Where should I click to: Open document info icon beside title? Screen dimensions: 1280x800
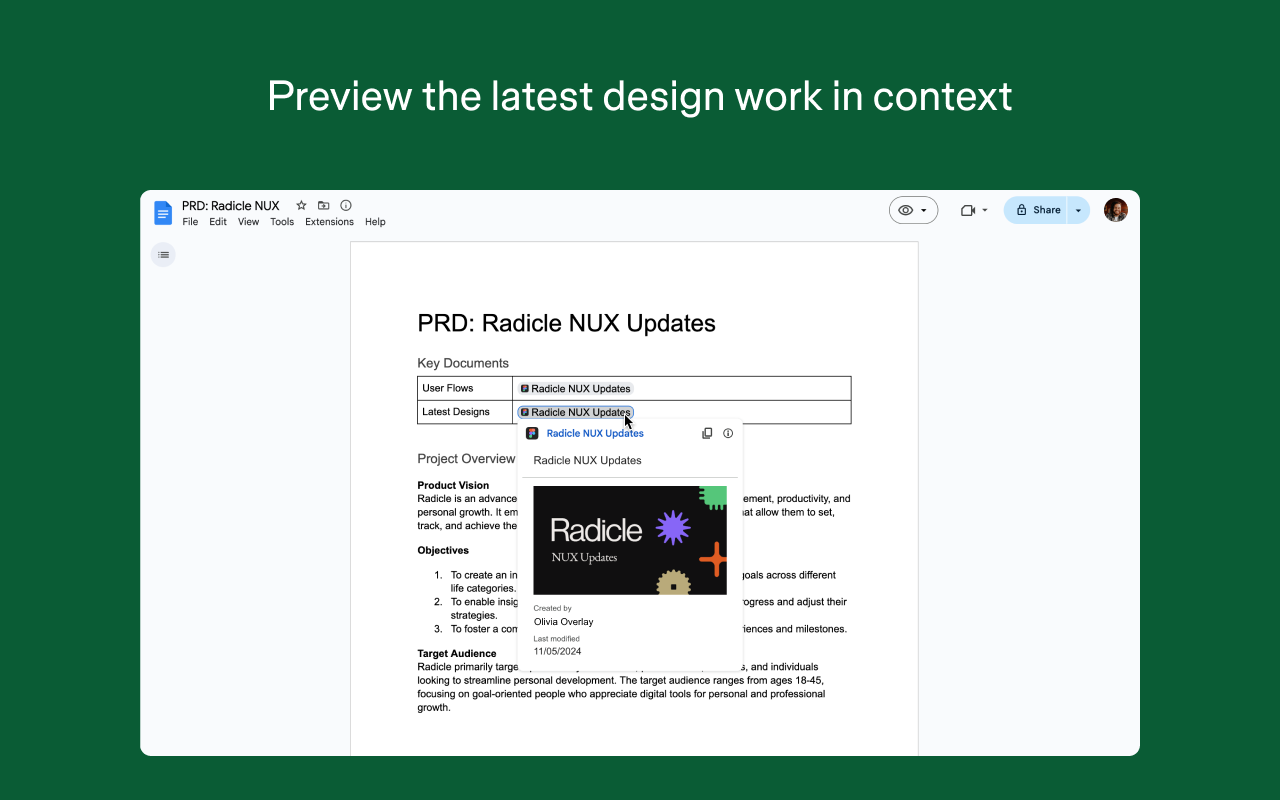[346, 205]
